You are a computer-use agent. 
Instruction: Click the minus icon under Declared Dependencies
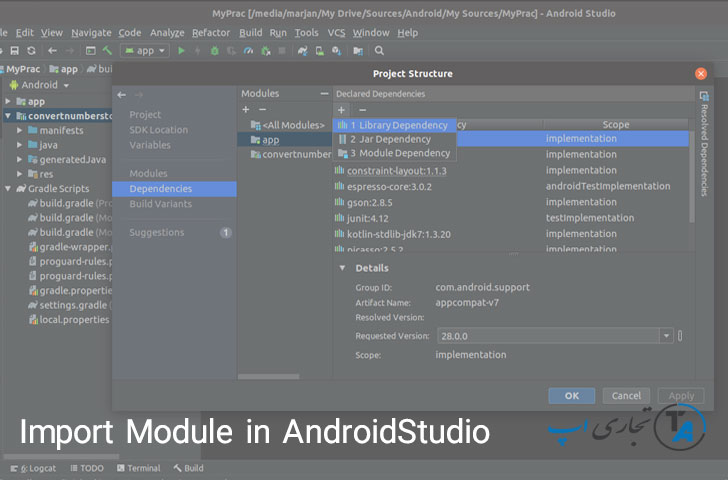tap(363, 110)
